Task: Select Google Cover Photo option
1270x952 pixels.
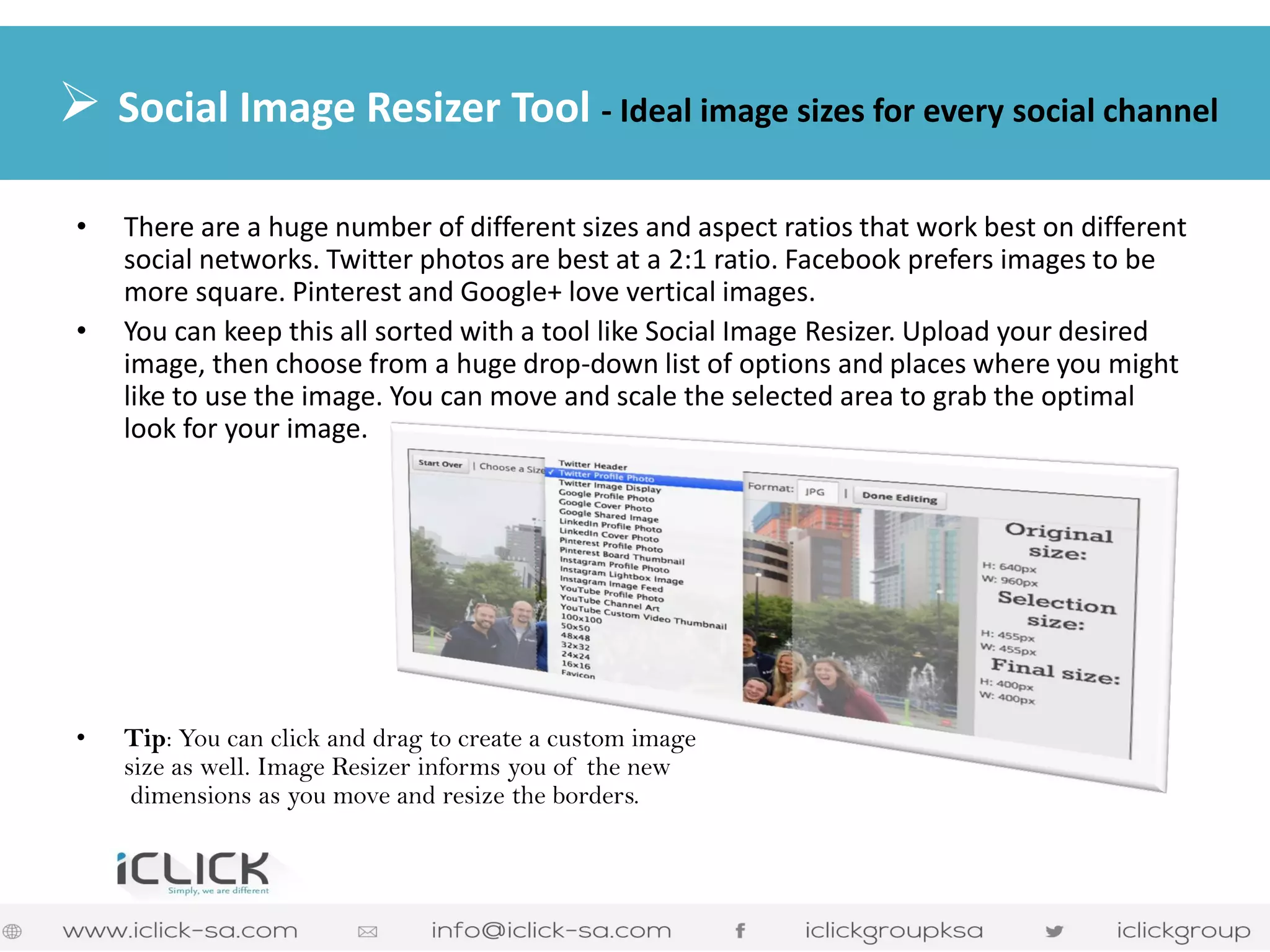Action: (x=605, y=505)
